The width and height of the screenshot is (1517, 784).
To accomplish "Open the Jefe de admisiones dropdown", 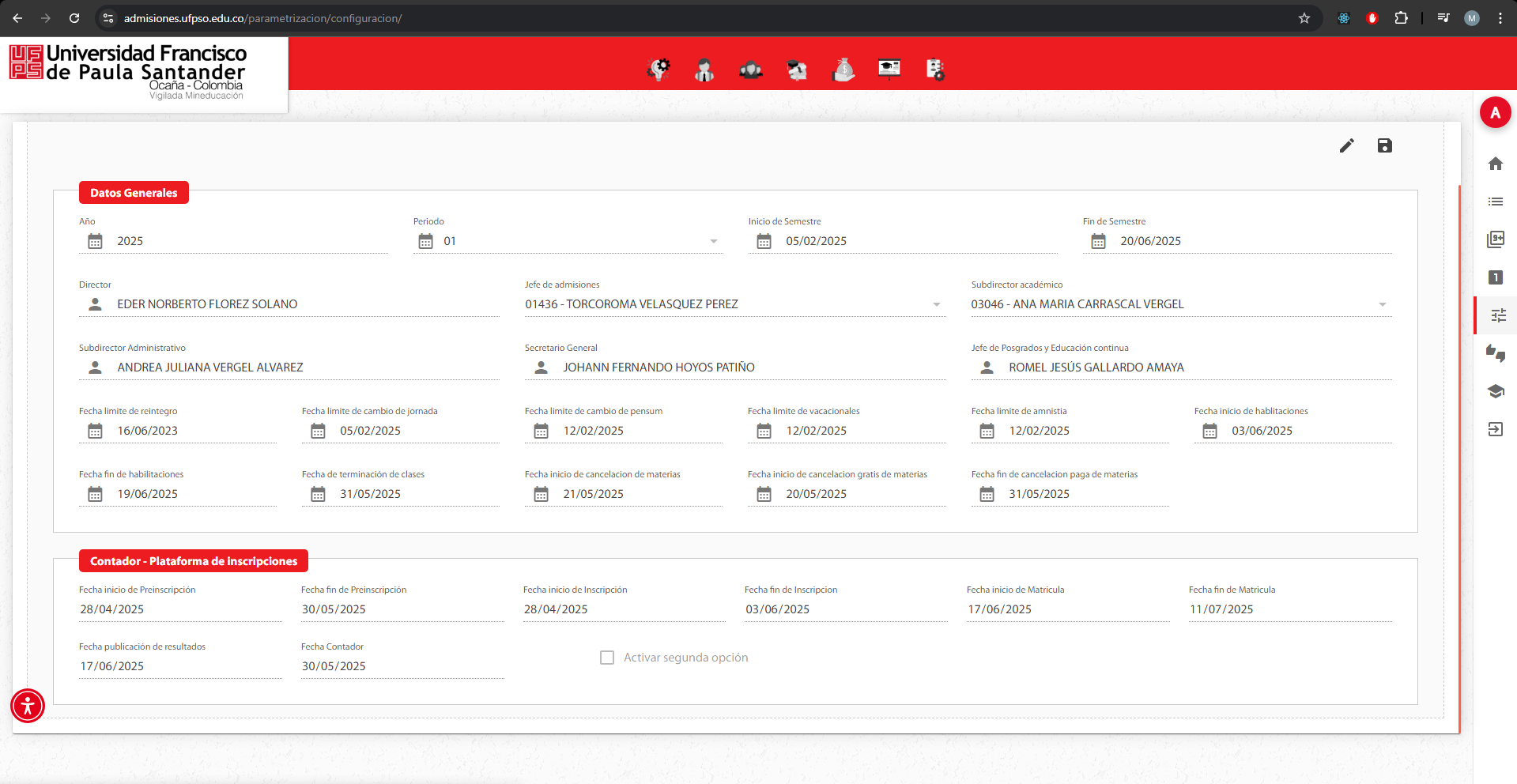I will (936, 304).
